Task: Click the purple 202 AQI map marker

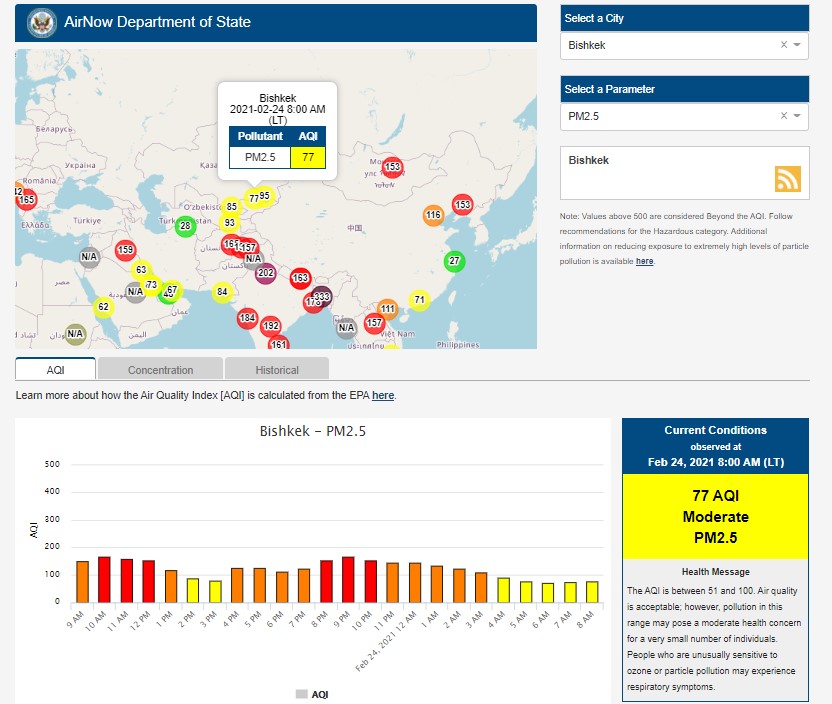Action: [265, 273]
